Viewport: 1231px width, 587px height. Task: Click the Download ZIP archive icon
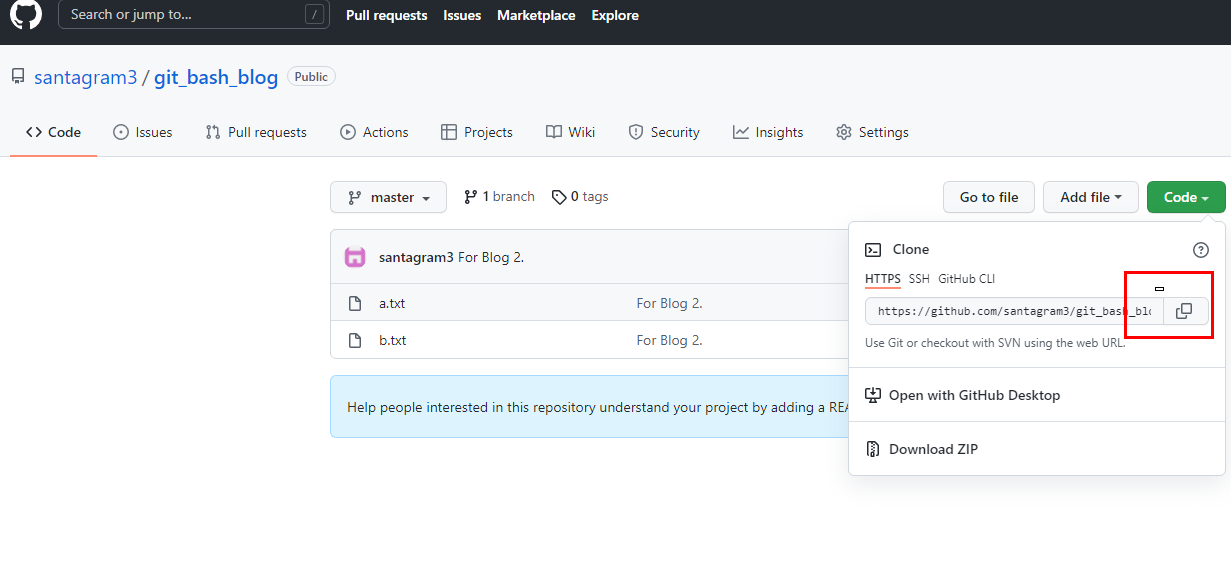[873, 449]
